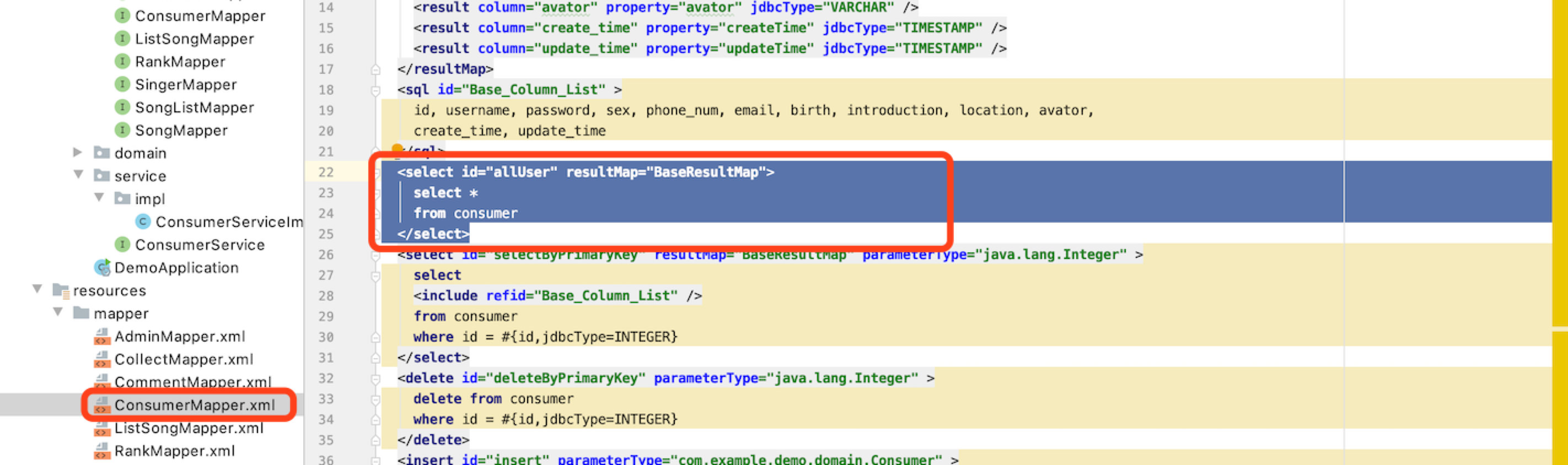Click the SongMapper interface icon

122,129
